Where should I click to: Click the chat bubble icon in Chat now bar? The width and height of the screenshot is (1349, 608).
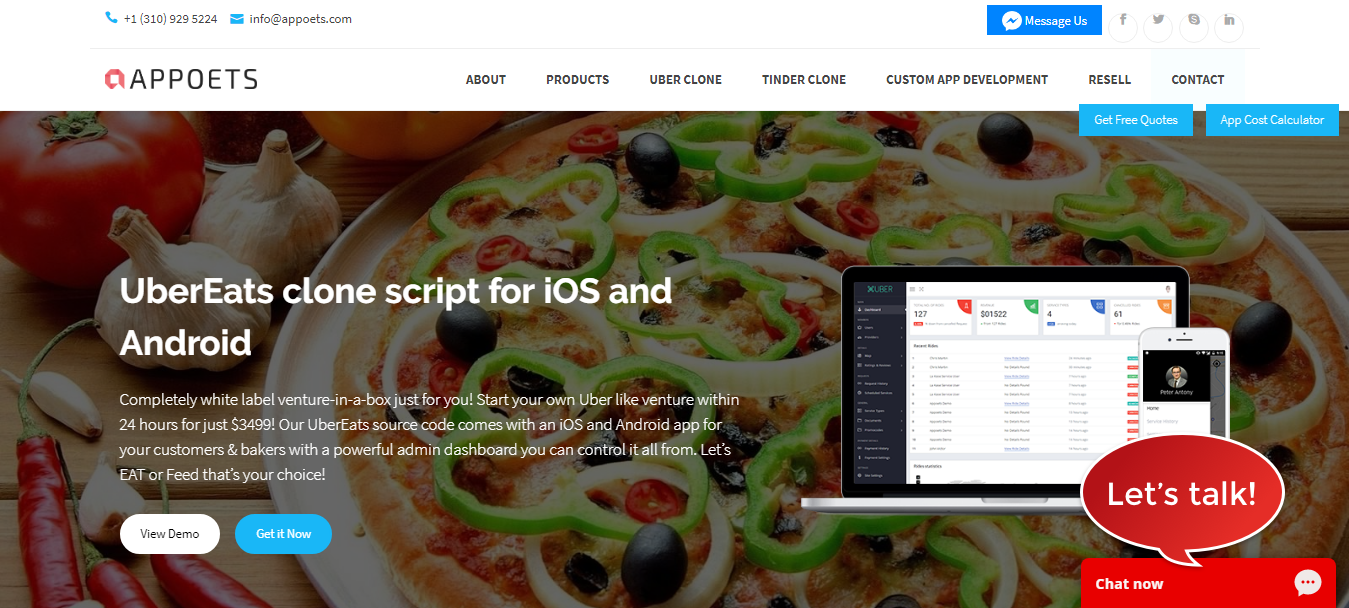(1308, 583)
